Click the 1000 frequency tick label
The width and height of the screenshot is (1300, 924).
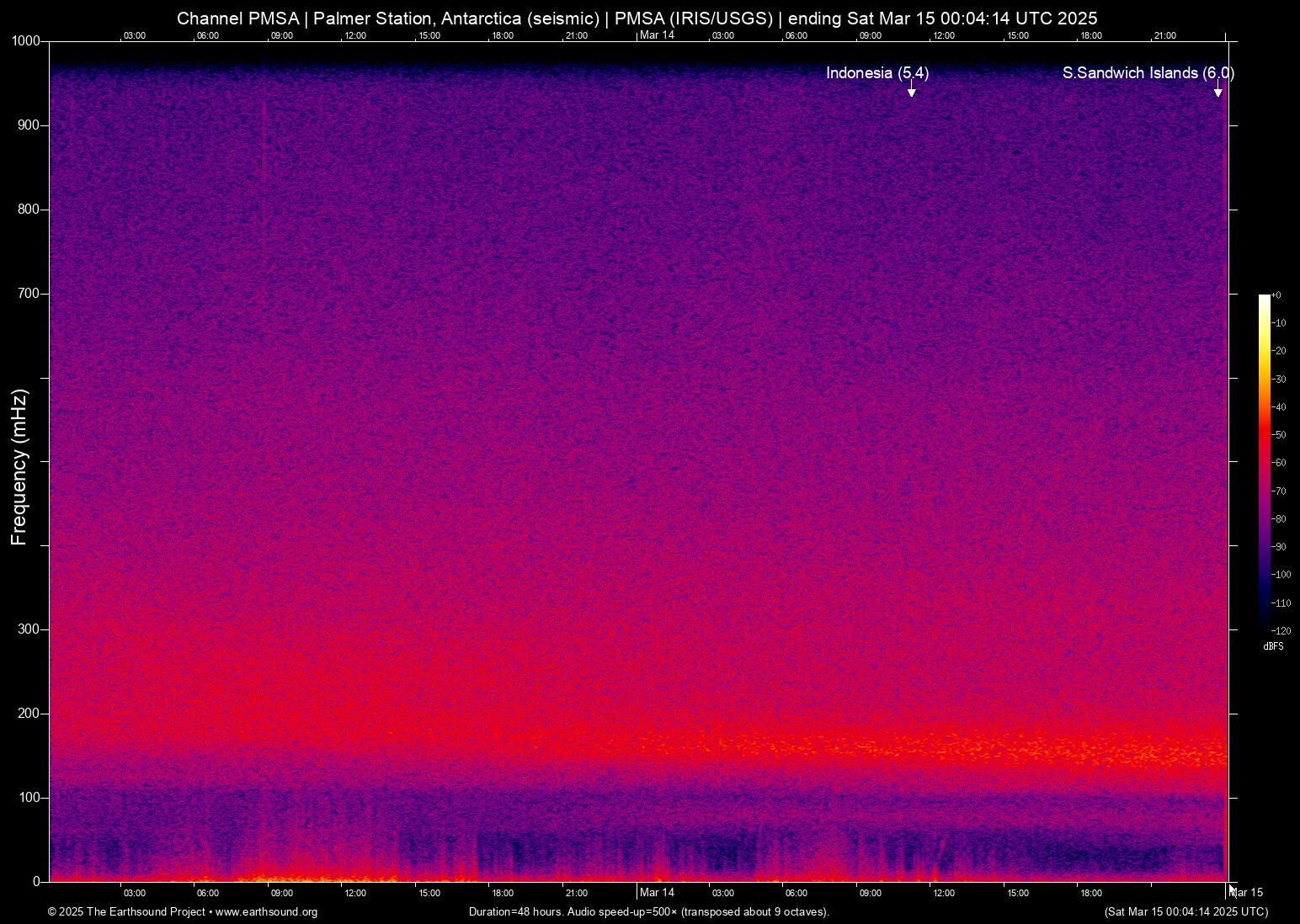pos(25,41)
